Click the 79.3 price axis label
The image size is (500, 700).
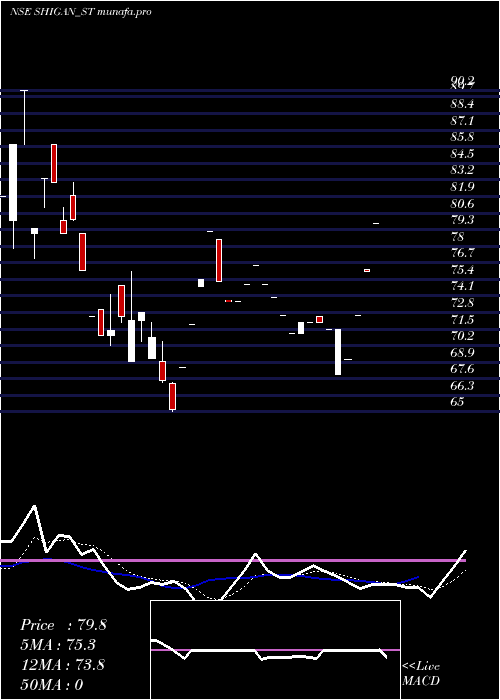(462, 220)
